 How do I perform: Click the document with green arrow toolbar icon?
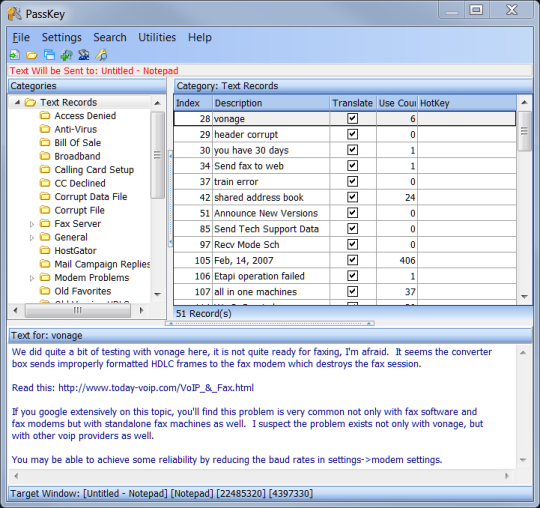tap(15, 55)
